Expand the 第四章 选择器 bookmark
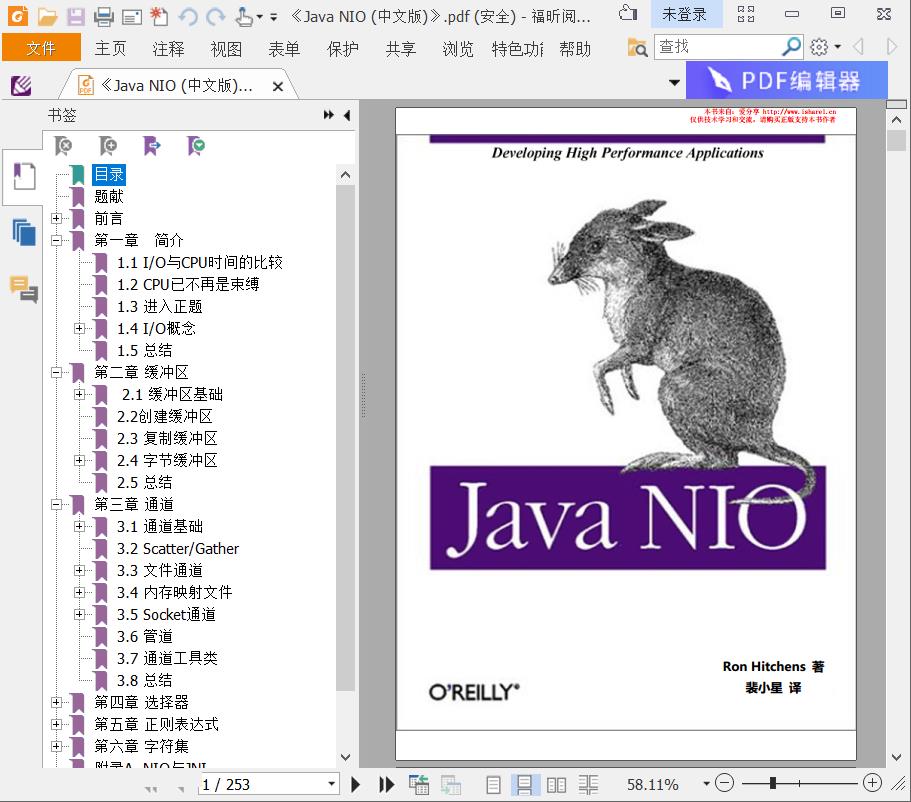 click(56, 703)
